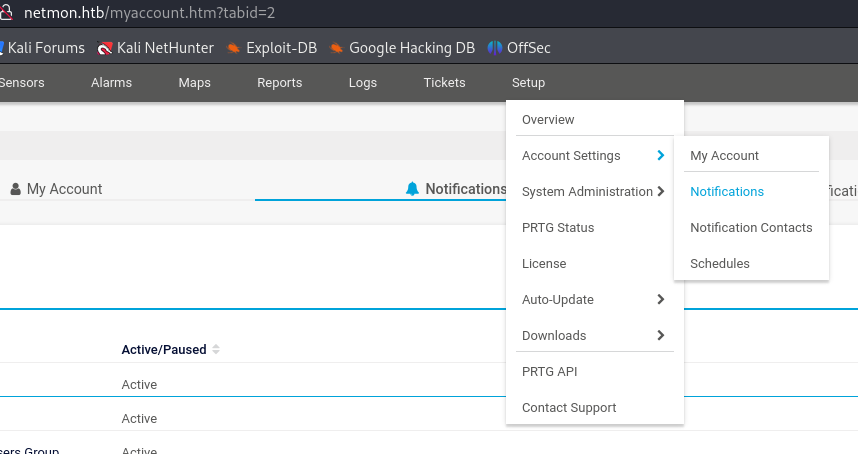Select PRTG API menu entry

click(549, 371)
